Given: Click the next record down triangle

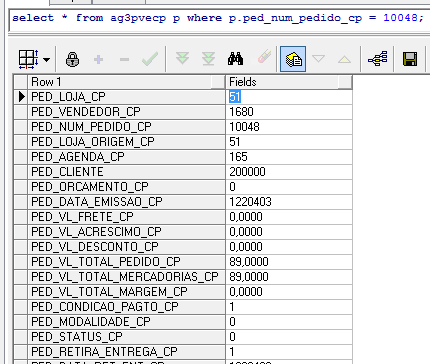Looking at the screenshot, I should click(319, 59).
